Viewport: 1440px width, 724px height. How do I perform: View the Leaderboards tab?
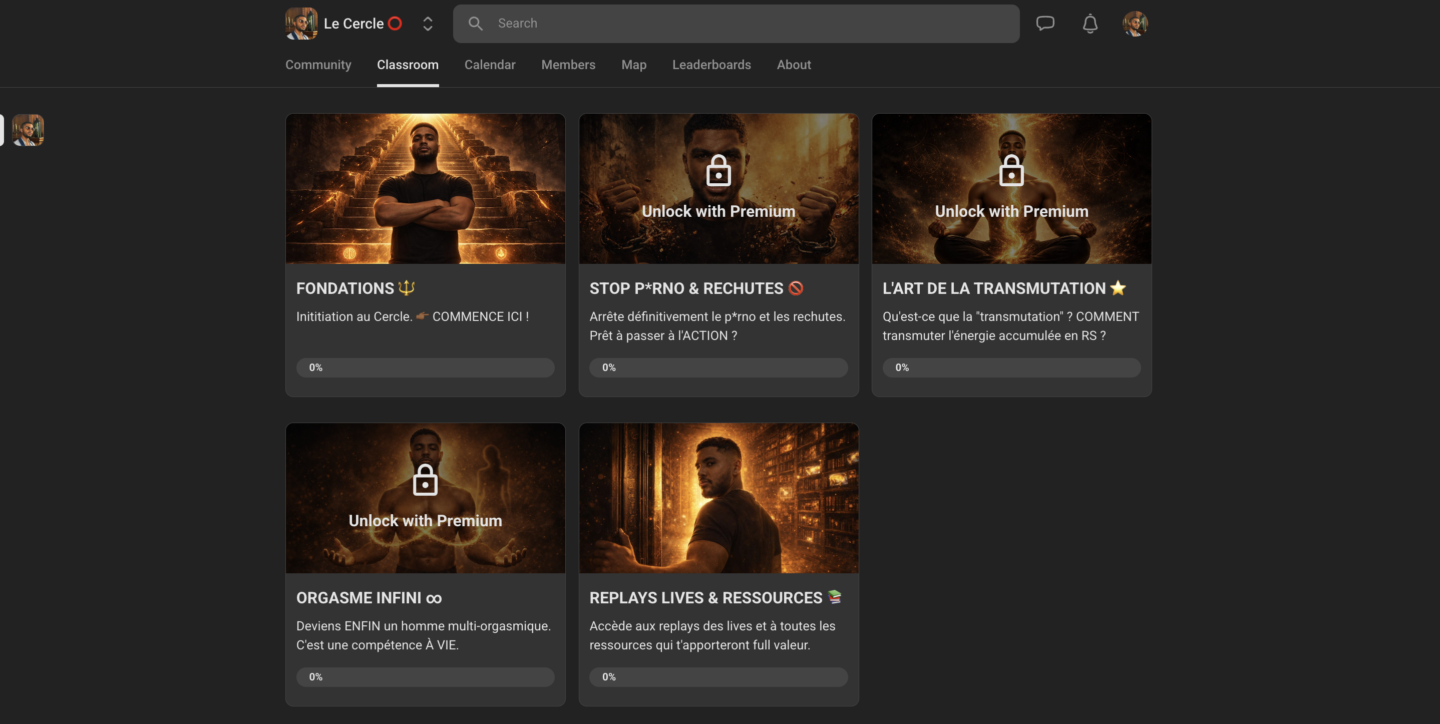(x=711, y=65)
